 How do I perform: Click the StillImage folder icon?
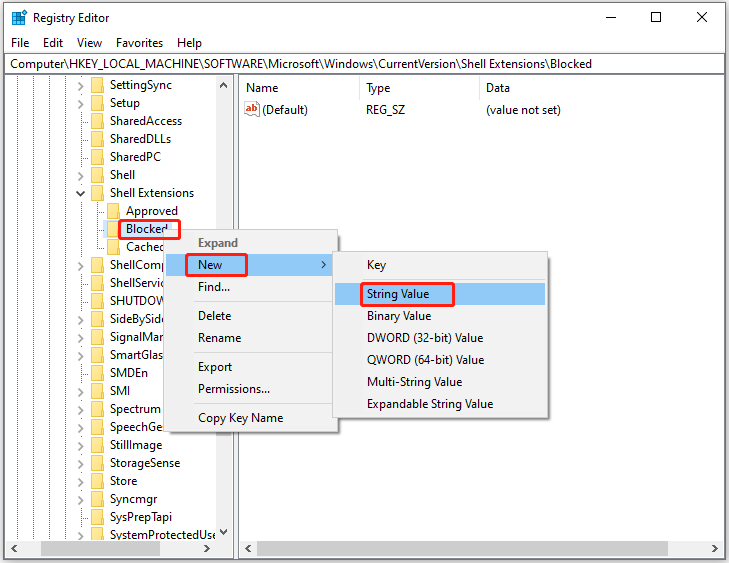[98, 445]
